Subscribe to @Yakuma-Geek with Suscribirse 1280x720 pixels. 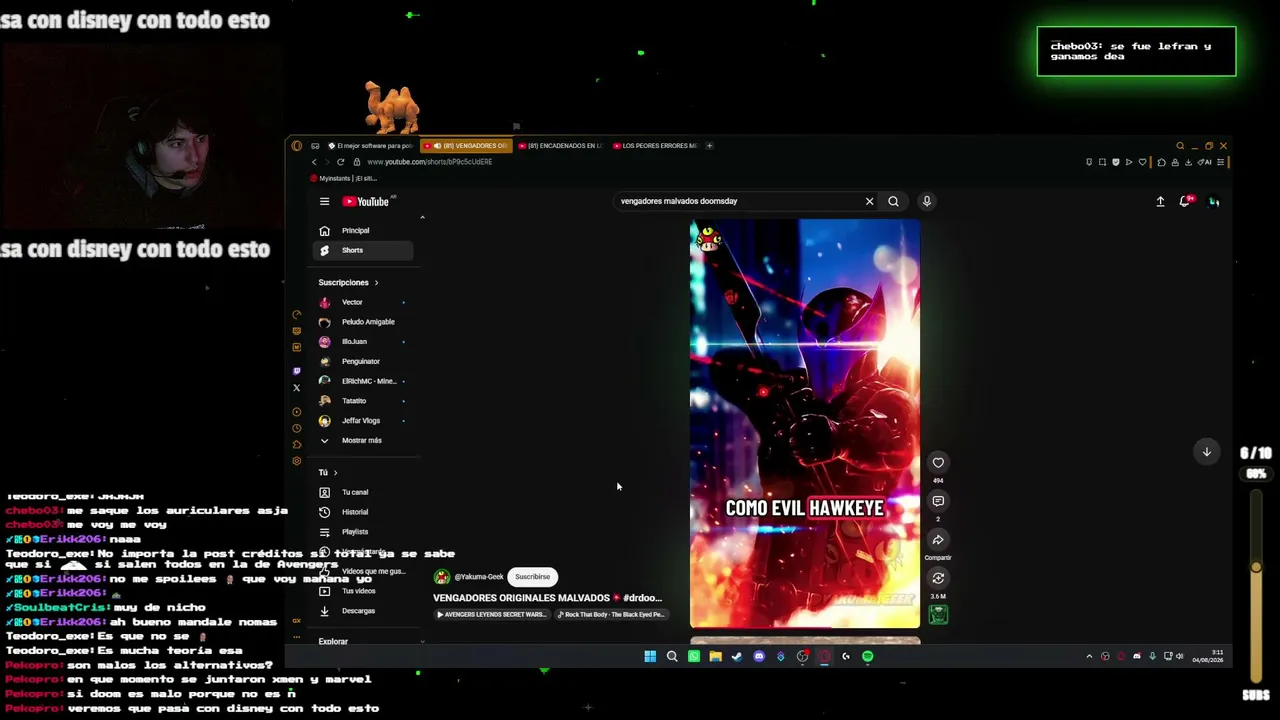(x=532, y=577)
